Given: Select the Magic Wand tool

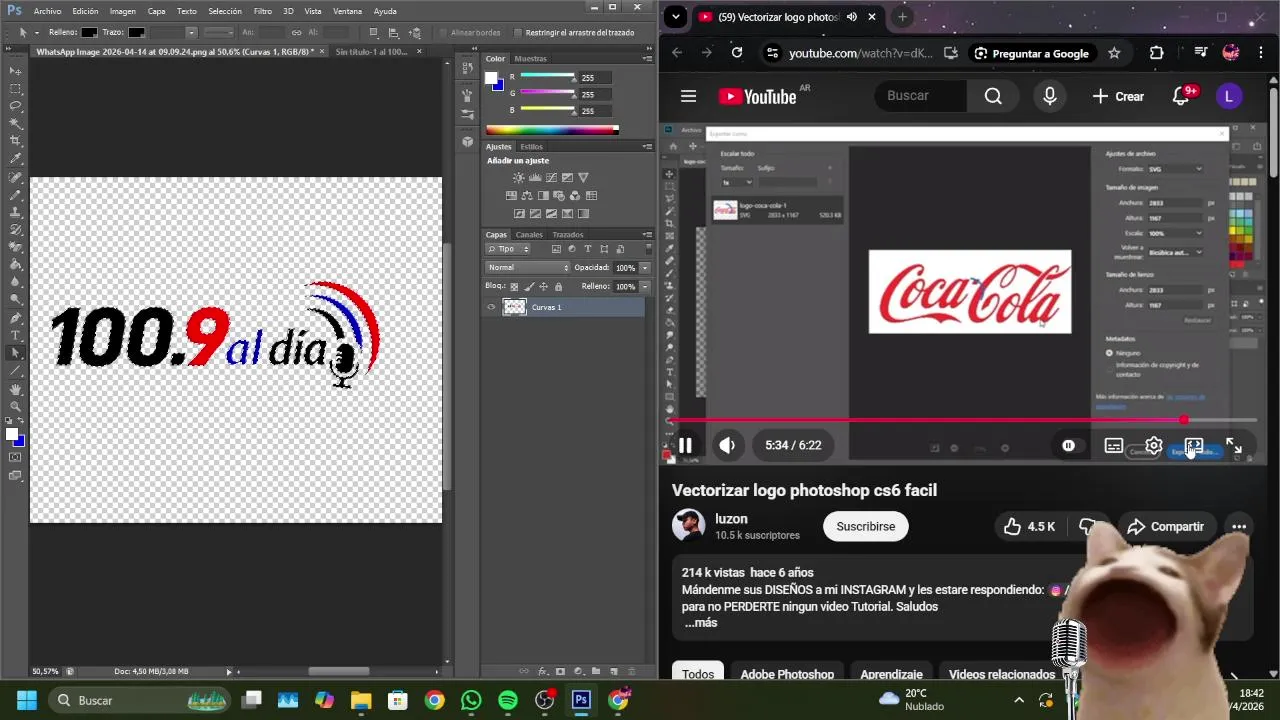Looking at the screenshot, I should [14, 122].
